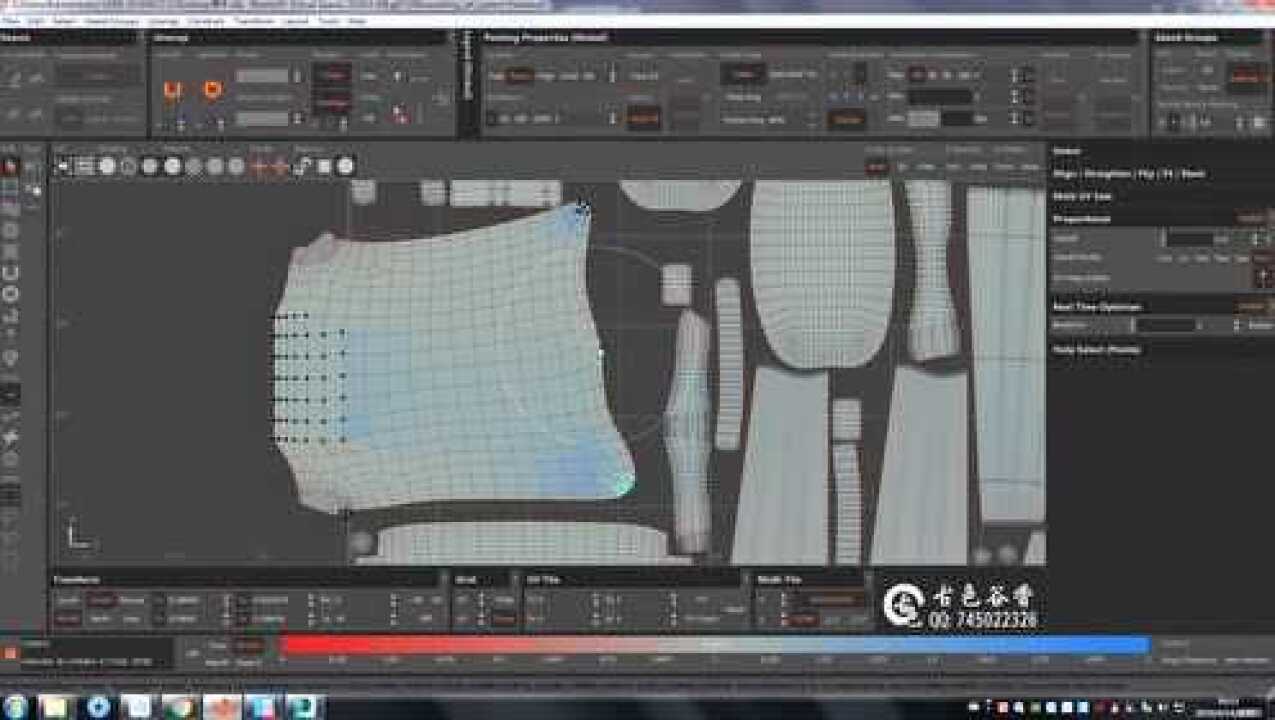Screen dimensions: 1275x720
Task: Open the Layout menu
Action: (x=294, y=20)
